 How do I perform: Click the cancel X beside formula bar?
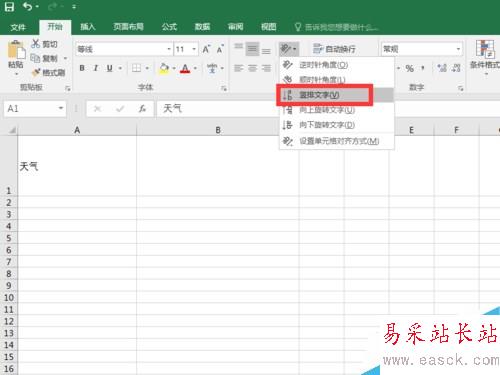(97, 108)
